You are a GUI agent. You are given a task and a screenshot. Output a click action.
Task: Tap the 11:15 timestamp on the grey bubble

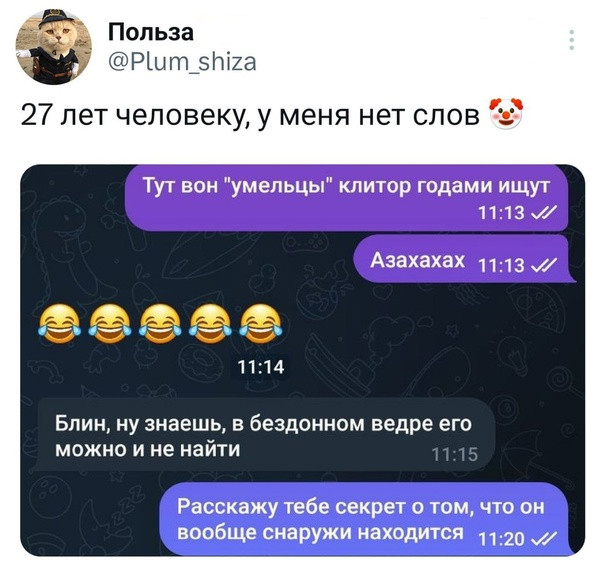coord(455,455)
